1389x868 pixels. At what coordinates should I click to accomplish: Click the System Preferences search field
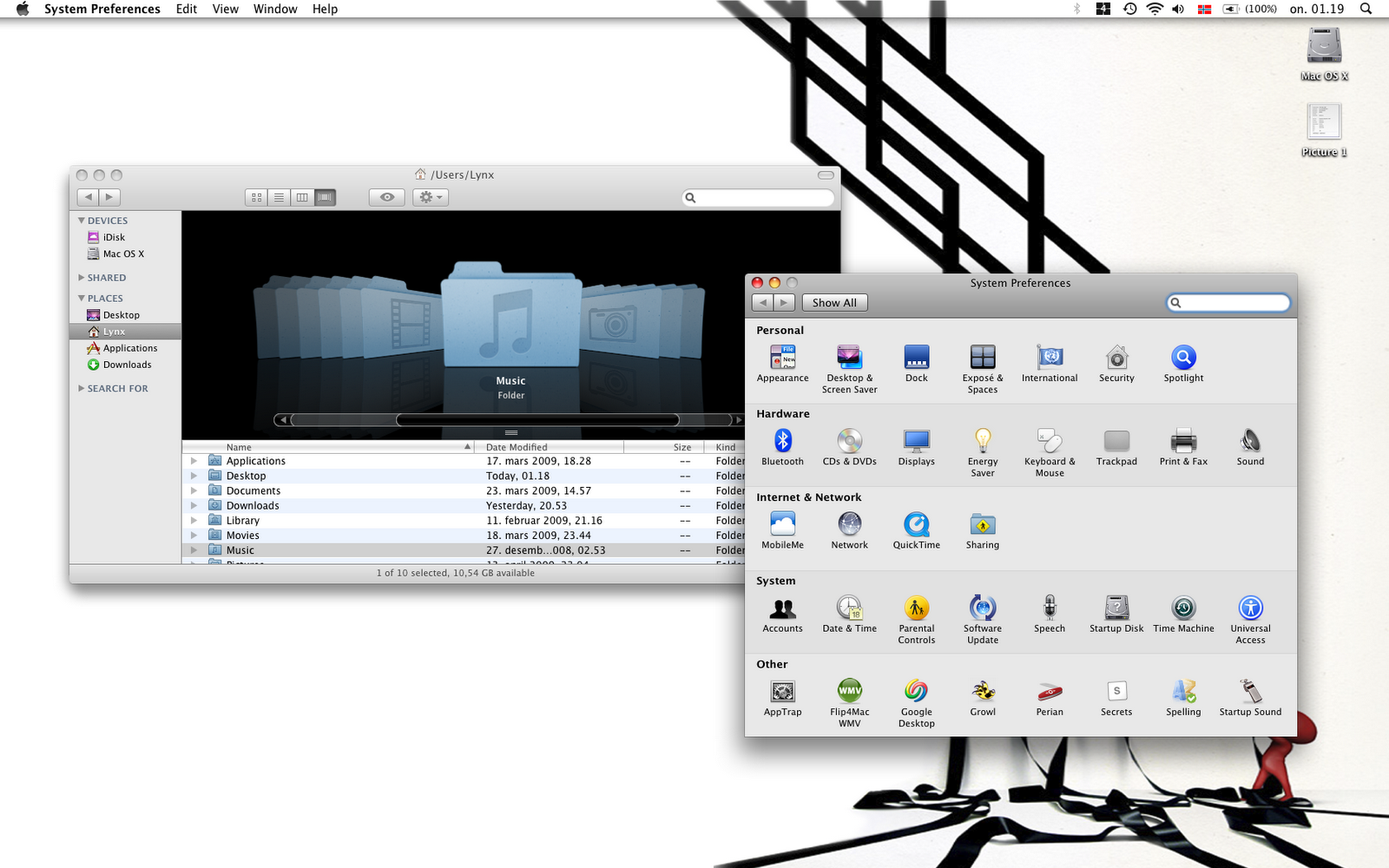[x=1228, y=303]
